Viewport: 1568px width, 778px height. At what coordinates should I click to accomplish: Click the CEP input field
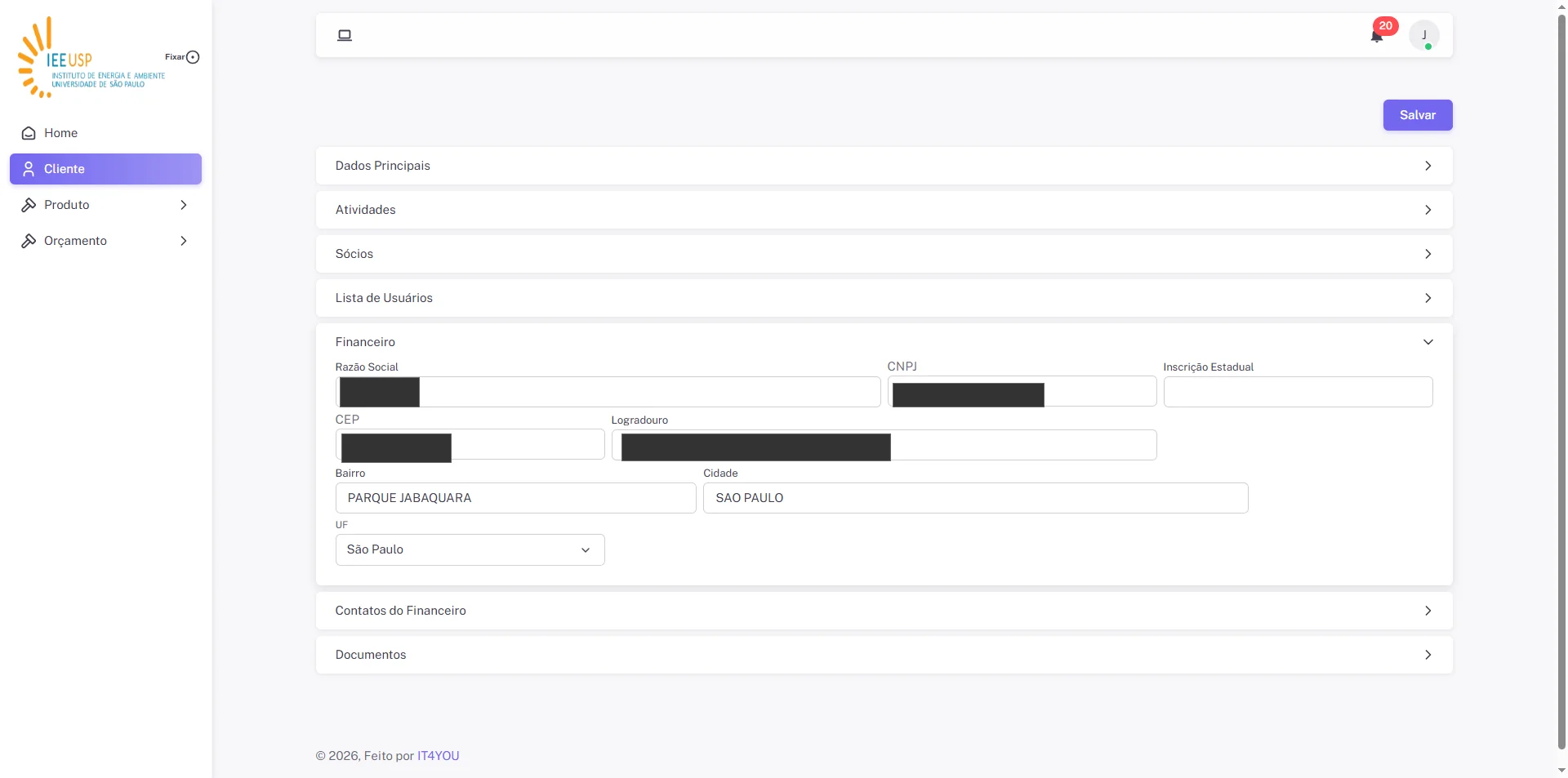(470, 445)
